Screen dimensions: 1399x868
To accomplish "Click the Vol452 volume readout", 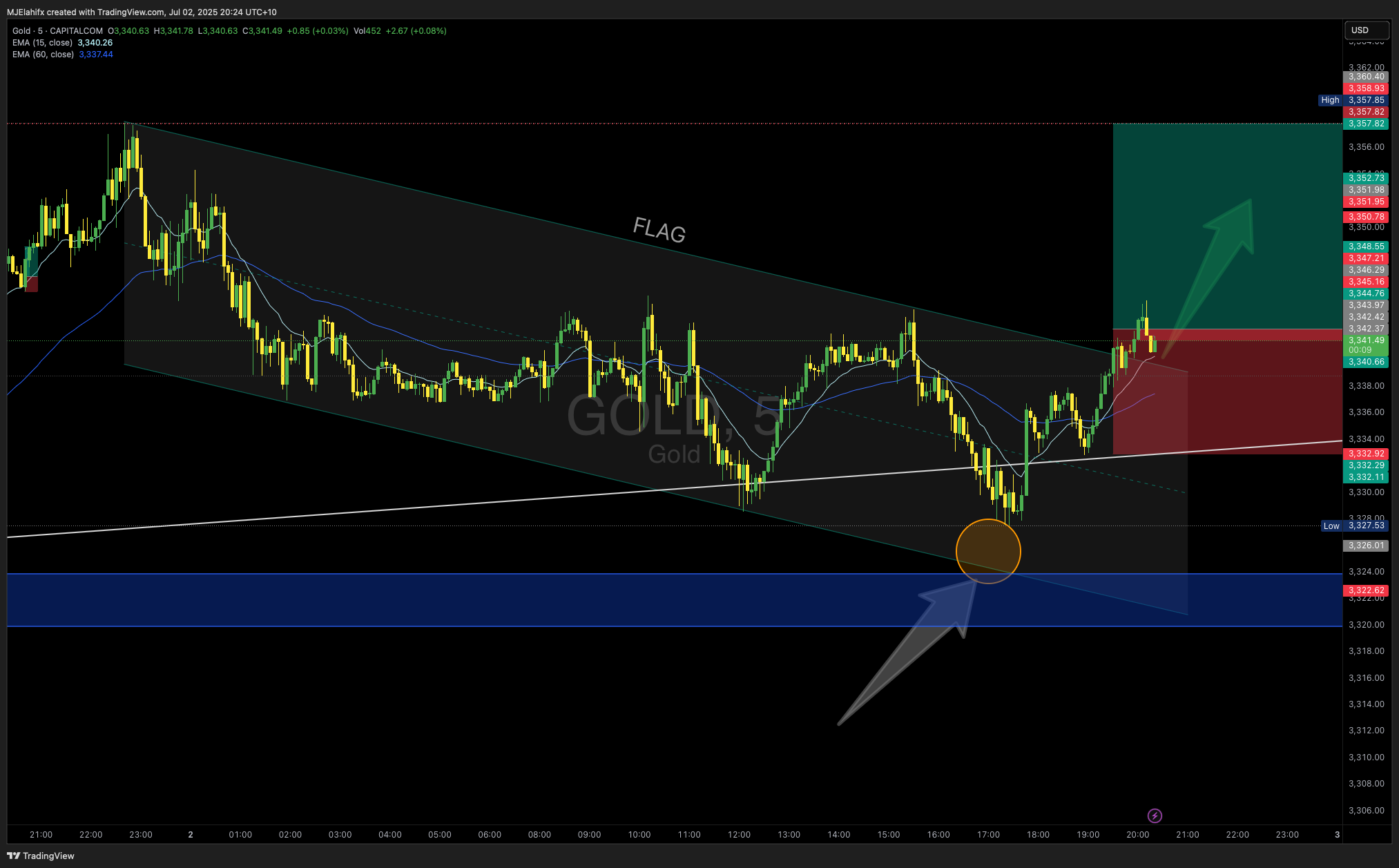I will click(x=367, y=31).
